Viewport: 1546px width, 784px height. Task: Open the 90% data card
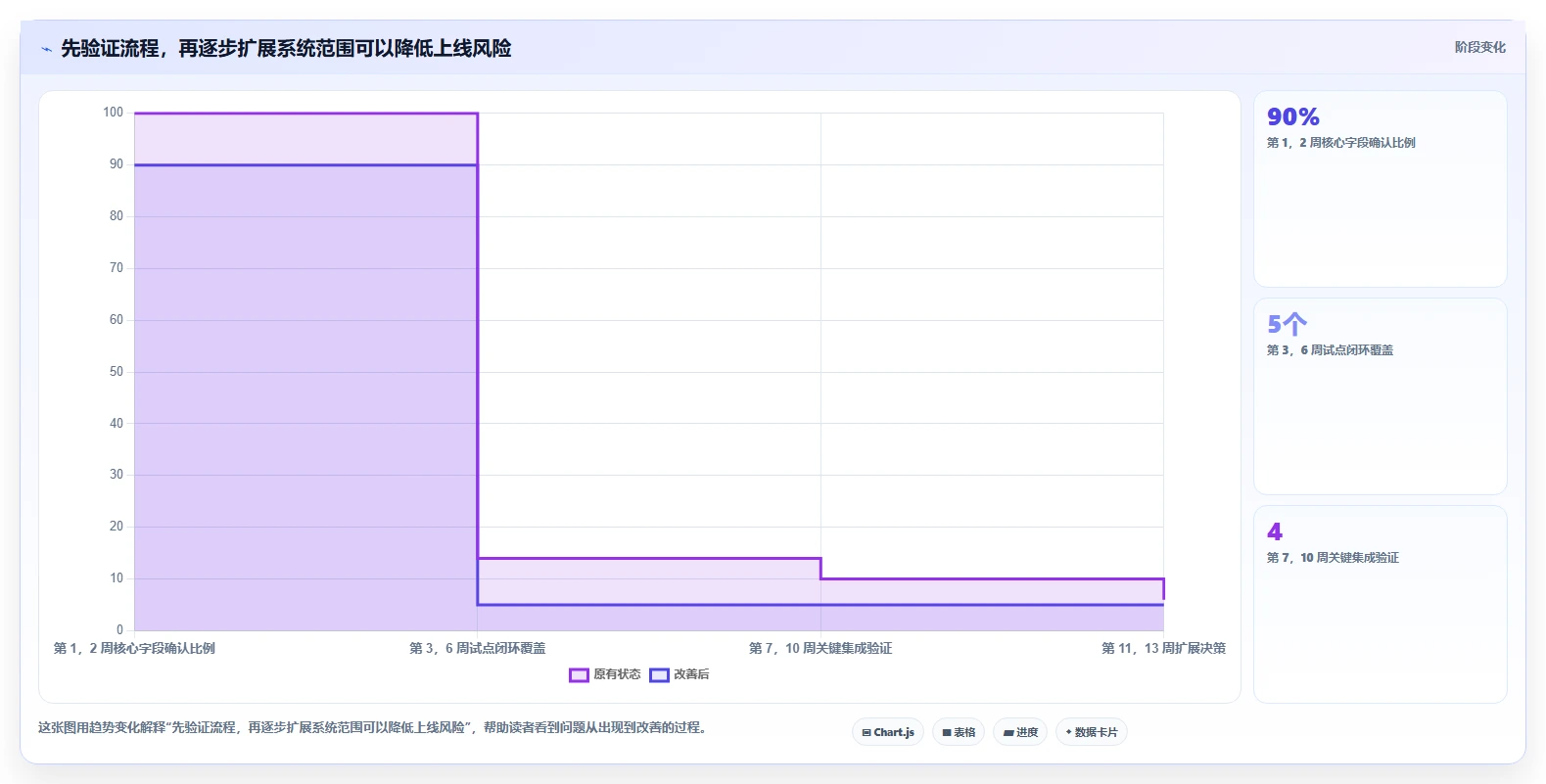tap(1380, 189)
